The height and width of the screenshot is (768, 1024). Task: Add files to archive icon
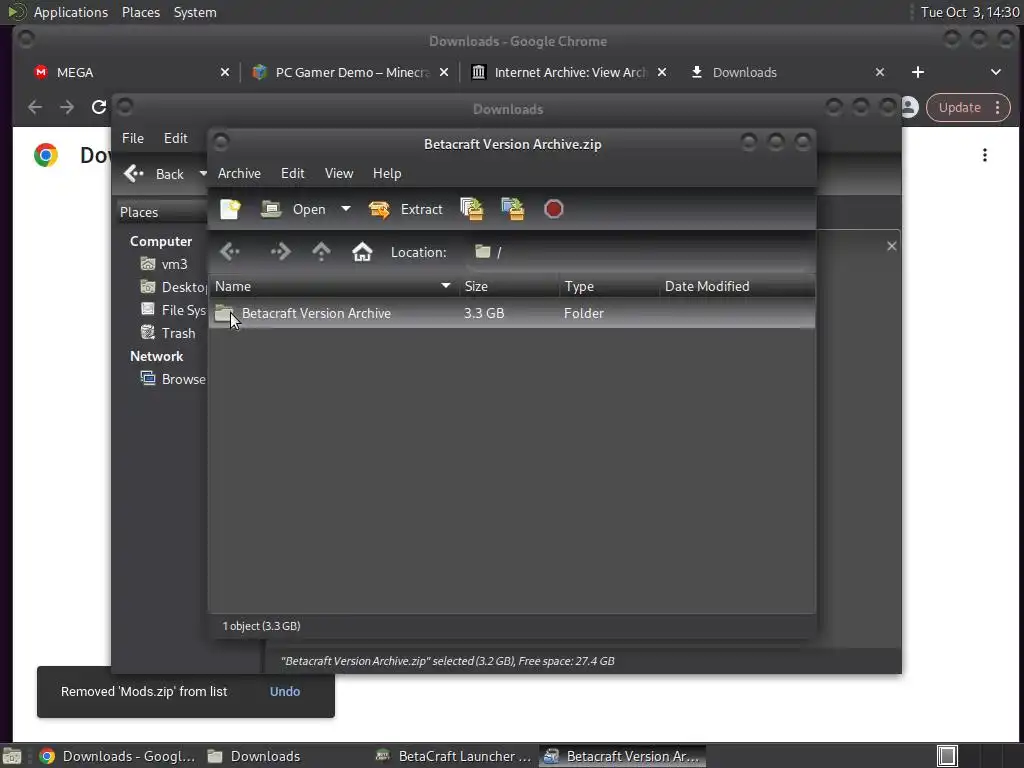click(x=472, y=209)
